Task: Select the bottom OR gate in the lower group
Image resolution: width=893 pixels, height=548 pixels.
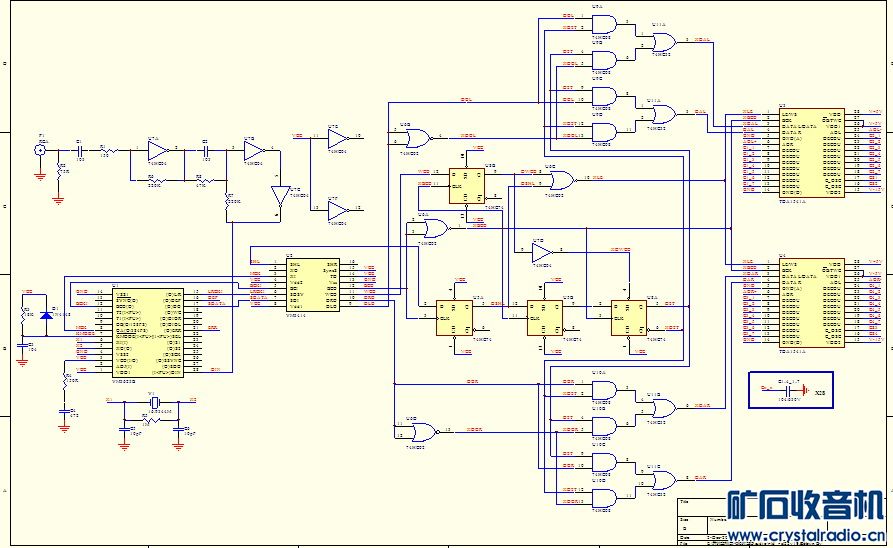Action: pyautogui.click(x=664, y=480)
